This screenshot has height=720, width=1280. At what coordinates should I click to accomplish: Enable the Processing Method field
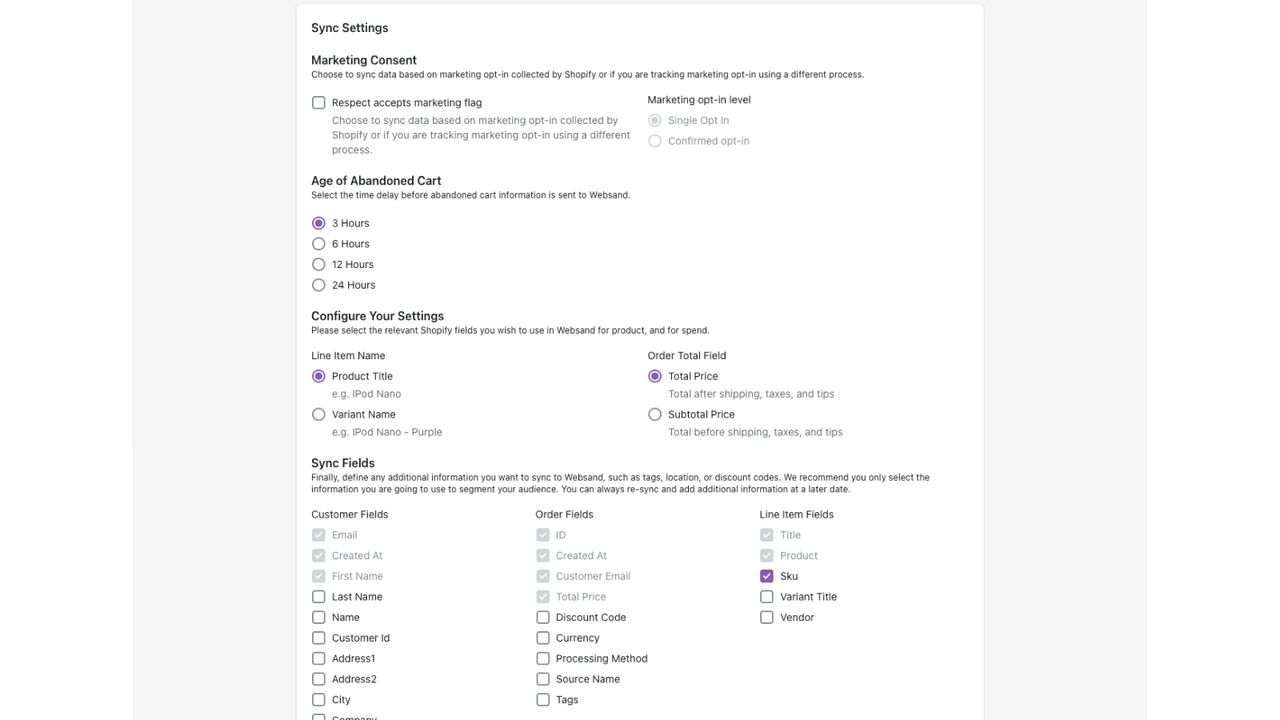click(543, 658)
